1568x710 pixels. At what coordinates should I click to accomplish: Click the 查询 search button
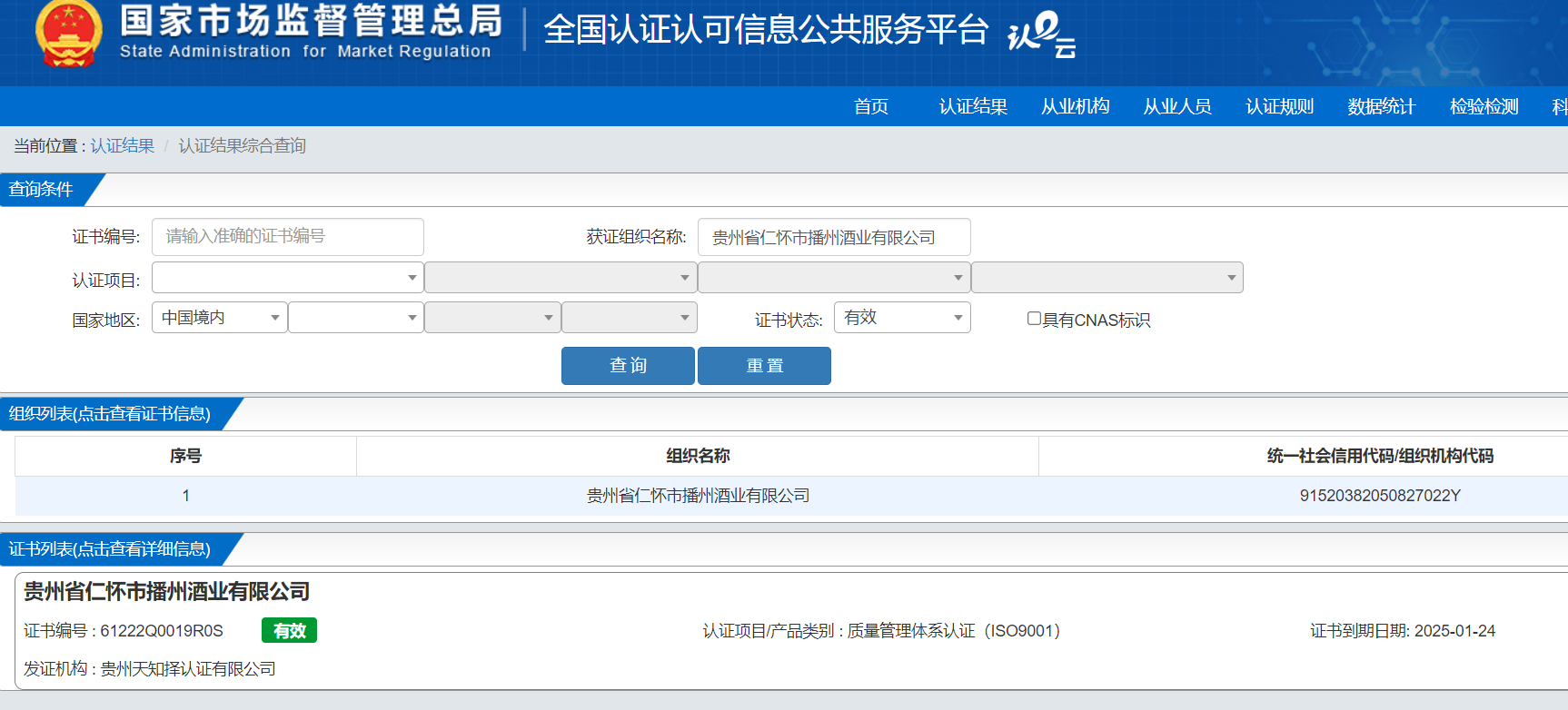point(628,366)
